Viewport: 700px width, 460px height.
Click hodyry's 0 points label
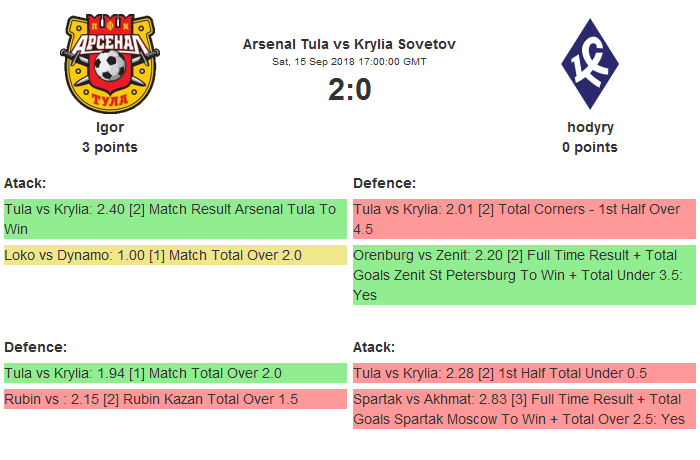click(590, 147)
